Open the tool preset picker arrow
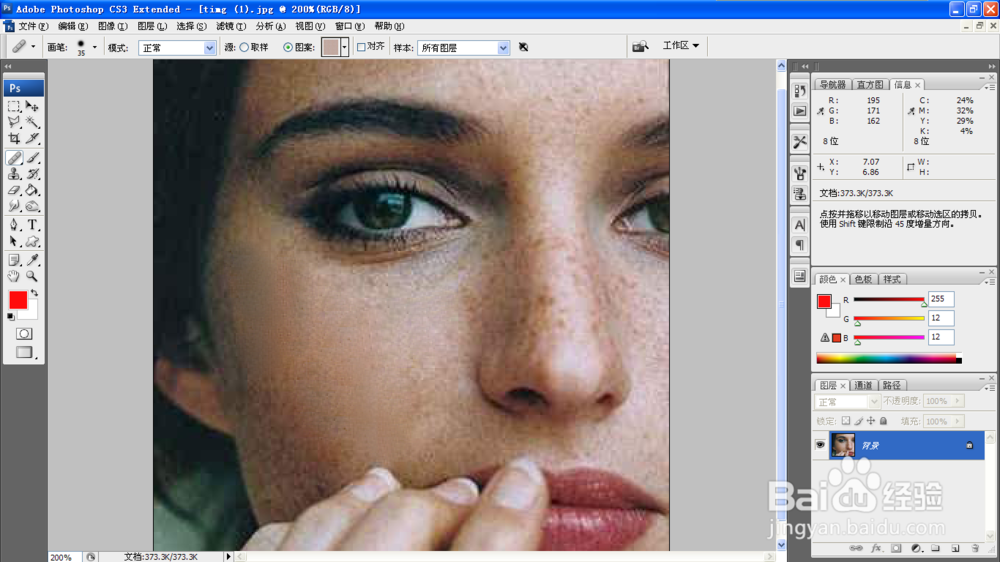The width and height of the screenshot is (1000, 562). pyautogui.click(x=33, y=47)
